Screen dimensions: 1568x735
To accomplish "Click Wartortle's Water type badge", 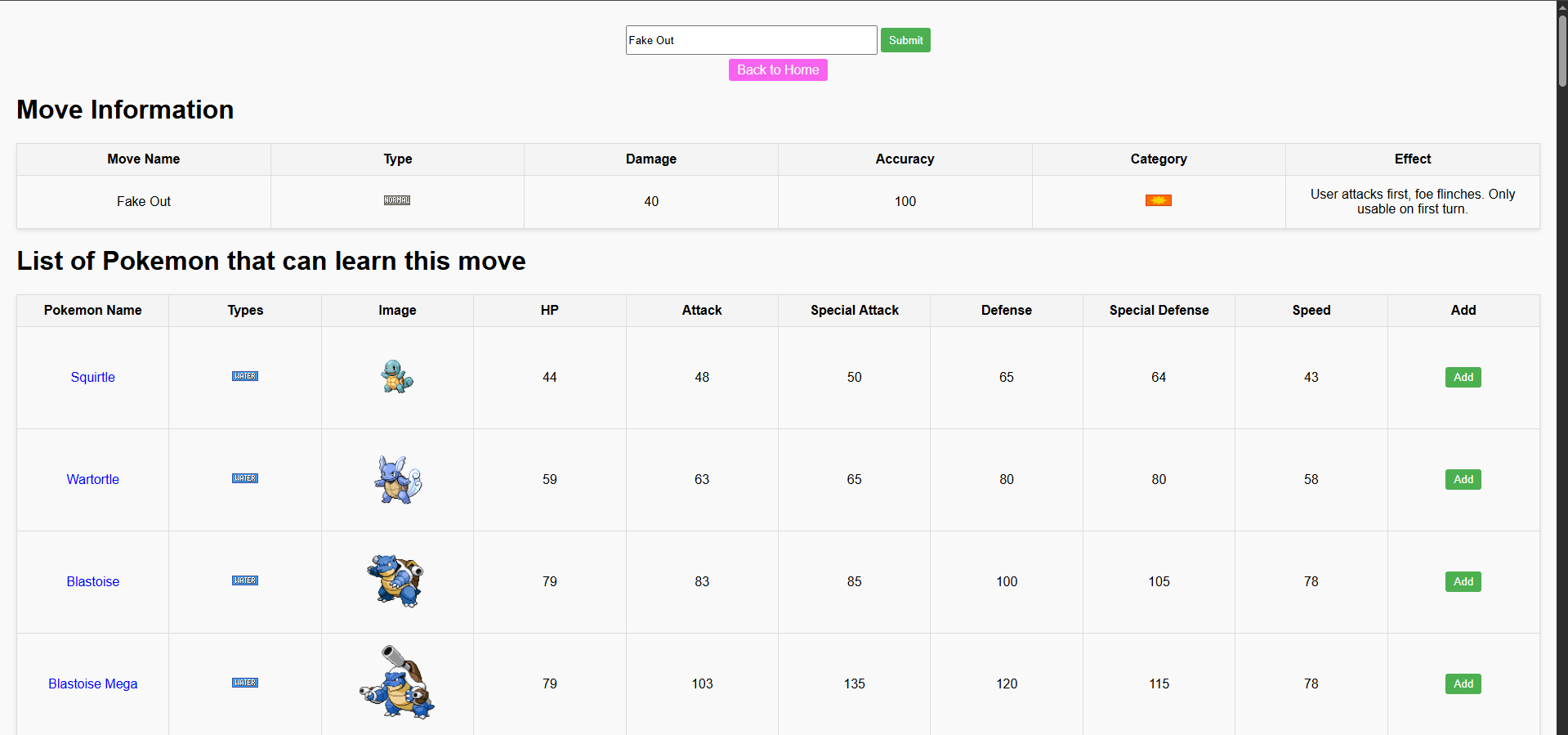I will click(x=245, y=478).
